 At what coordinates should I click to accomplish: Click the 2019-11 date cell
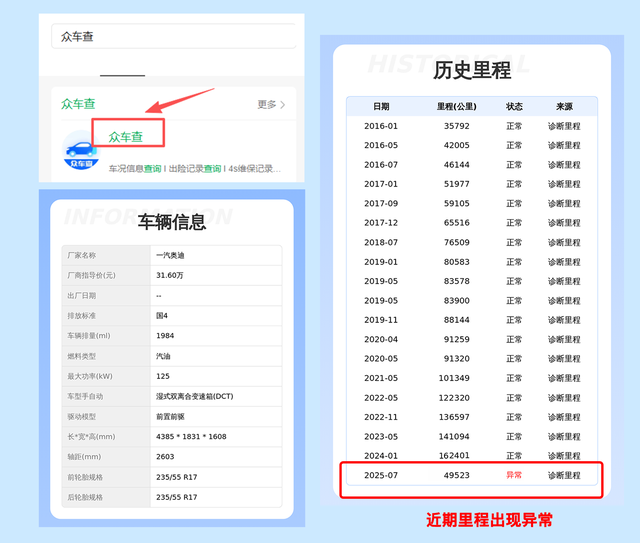381,320
